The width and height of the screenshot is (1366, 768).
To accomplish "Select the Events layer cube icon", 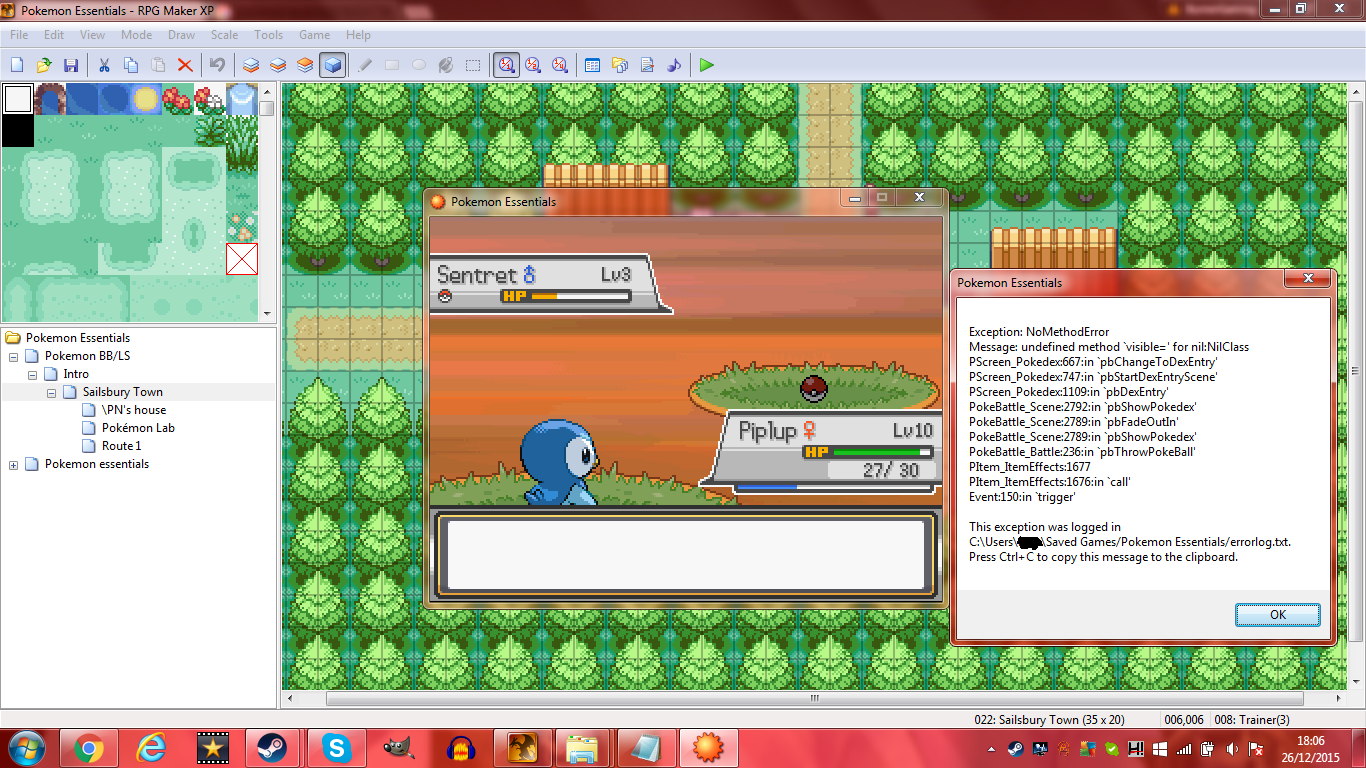I will click(332, 65).
